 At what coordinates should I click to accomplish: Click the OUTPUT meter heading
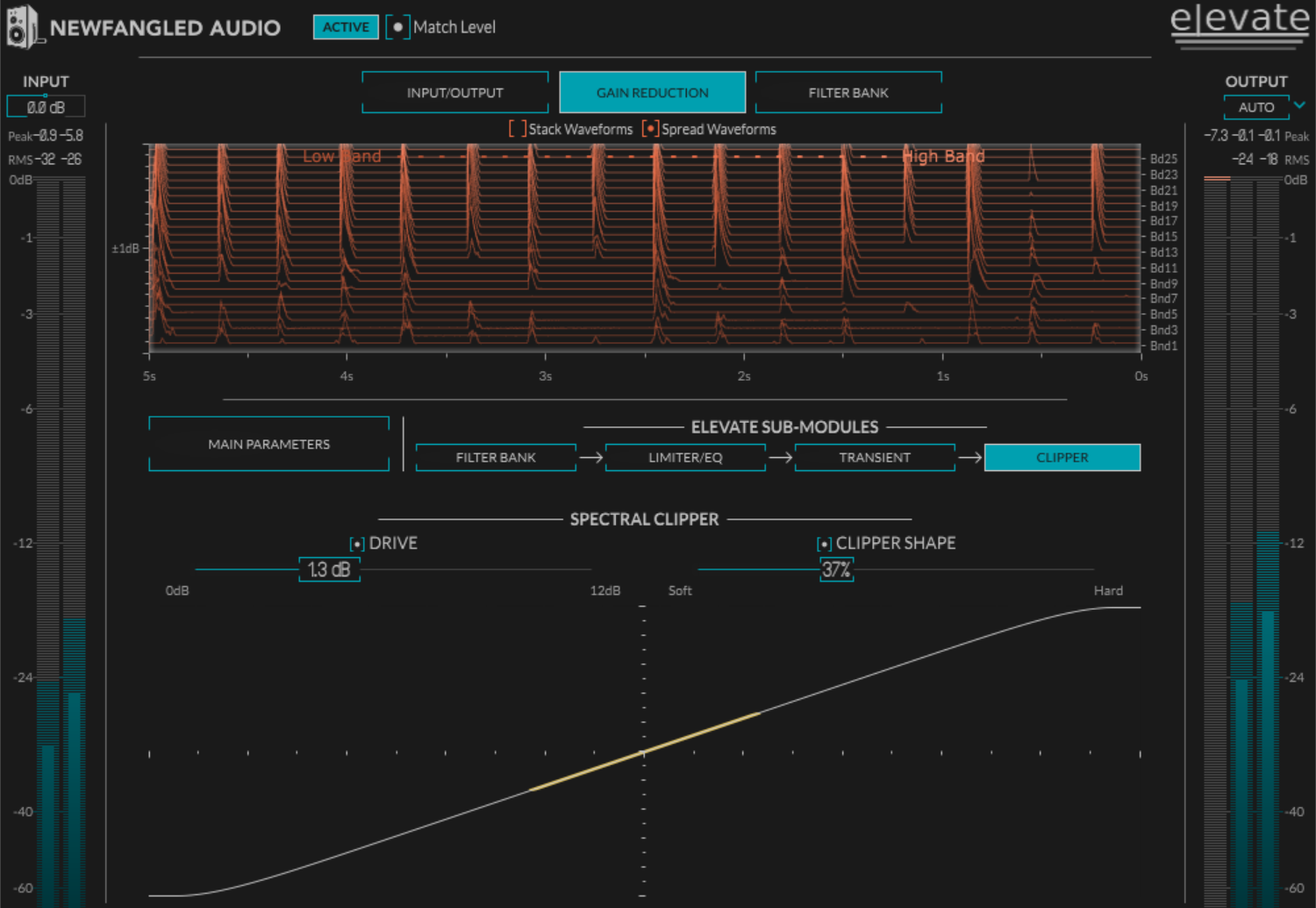coord(1256,82)
